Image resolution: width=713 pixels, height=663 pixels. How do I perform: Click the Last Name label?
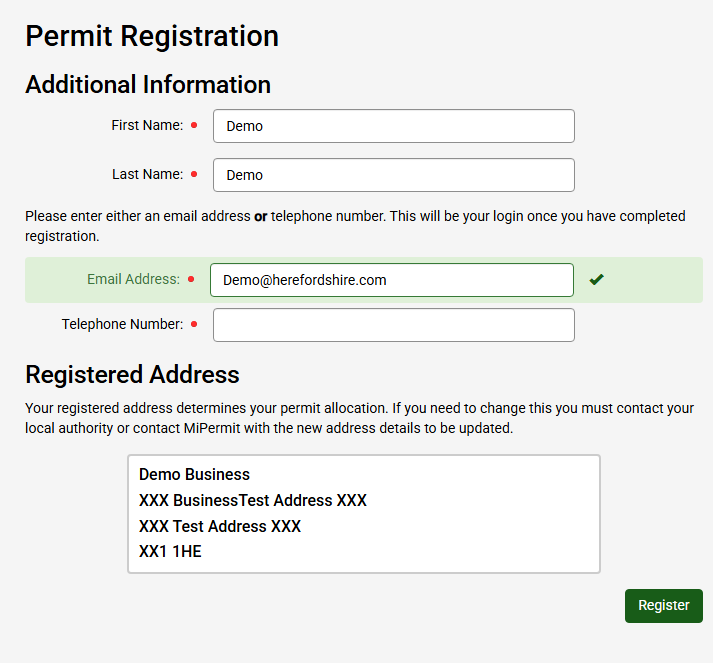[147, 175]
